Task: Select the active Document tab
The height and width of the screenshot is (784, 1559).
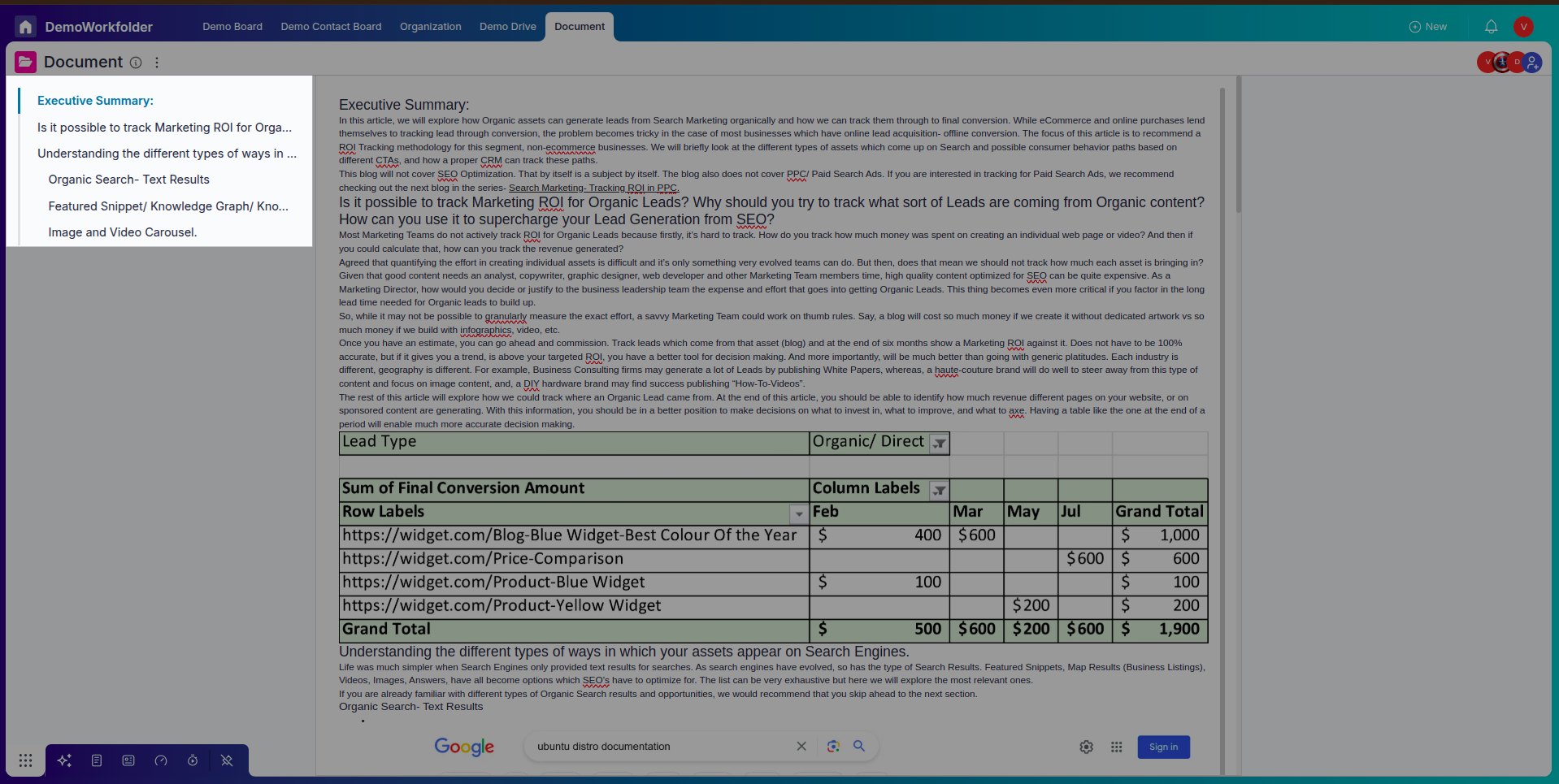Action: click(x=580, y=27)
